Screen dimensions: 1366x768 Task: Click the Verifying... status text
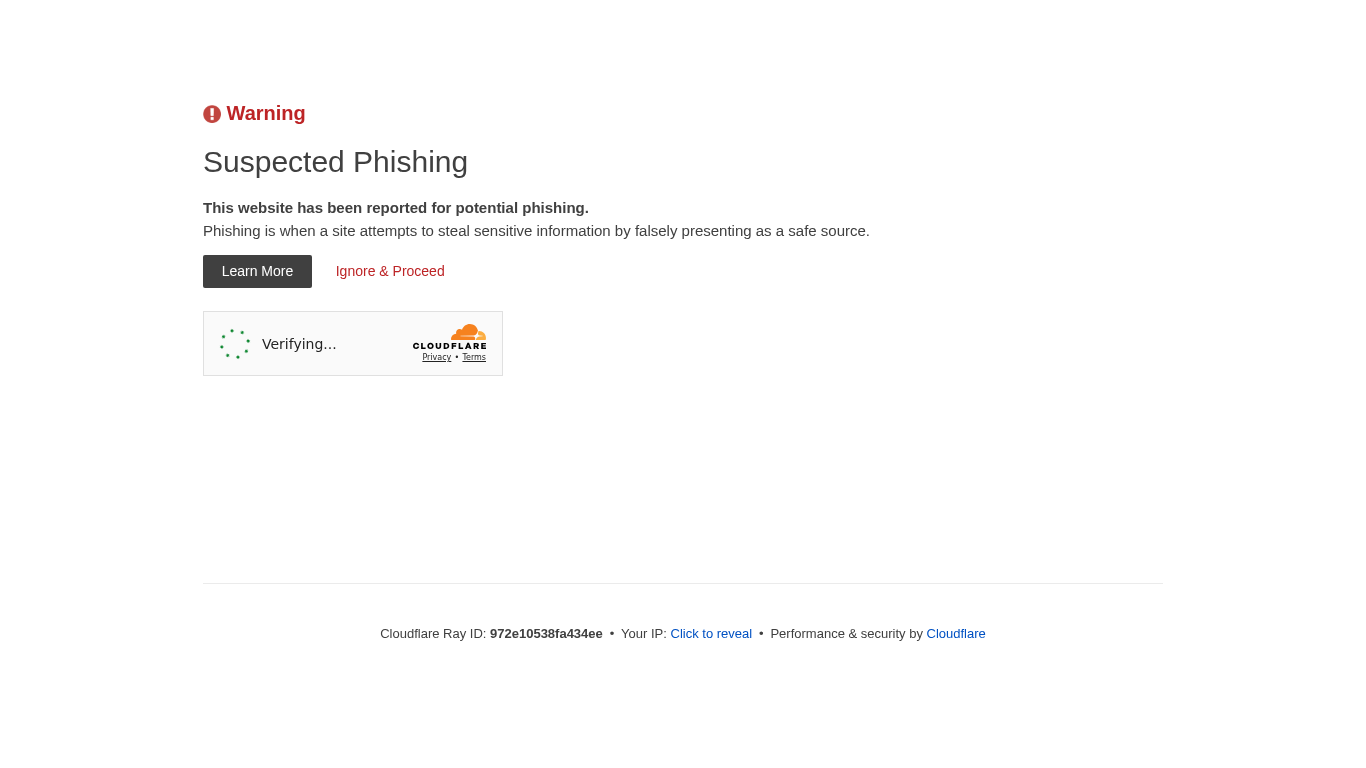299,344
